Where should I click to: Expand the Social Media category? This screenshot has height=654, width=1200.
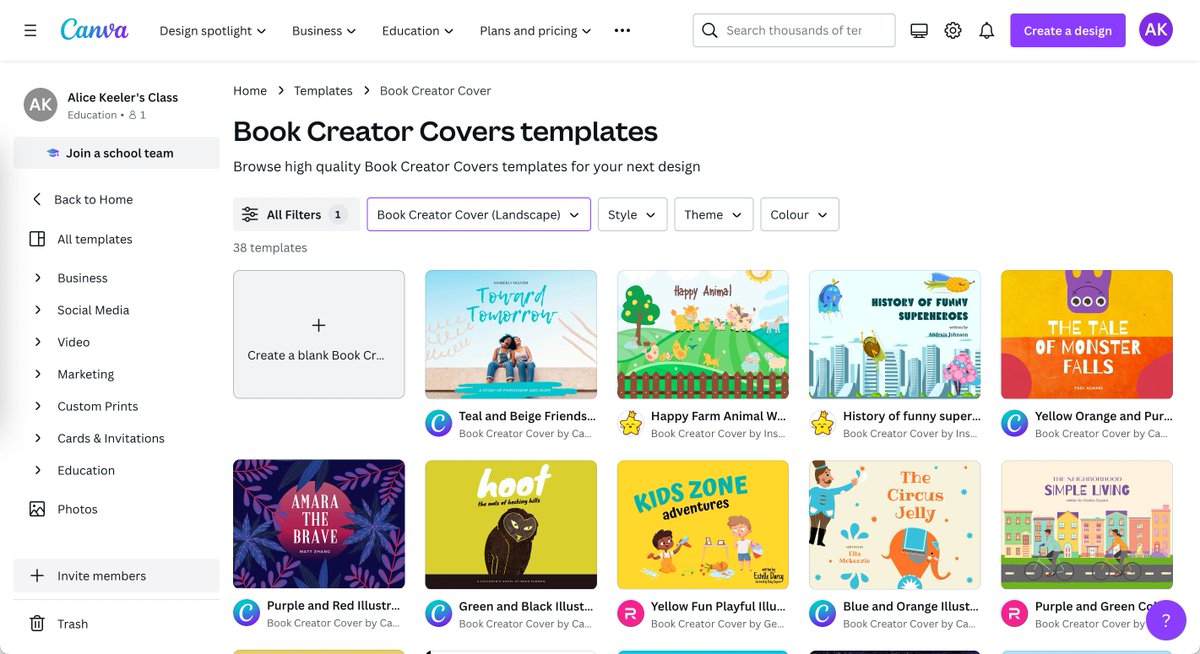(38, 310)
